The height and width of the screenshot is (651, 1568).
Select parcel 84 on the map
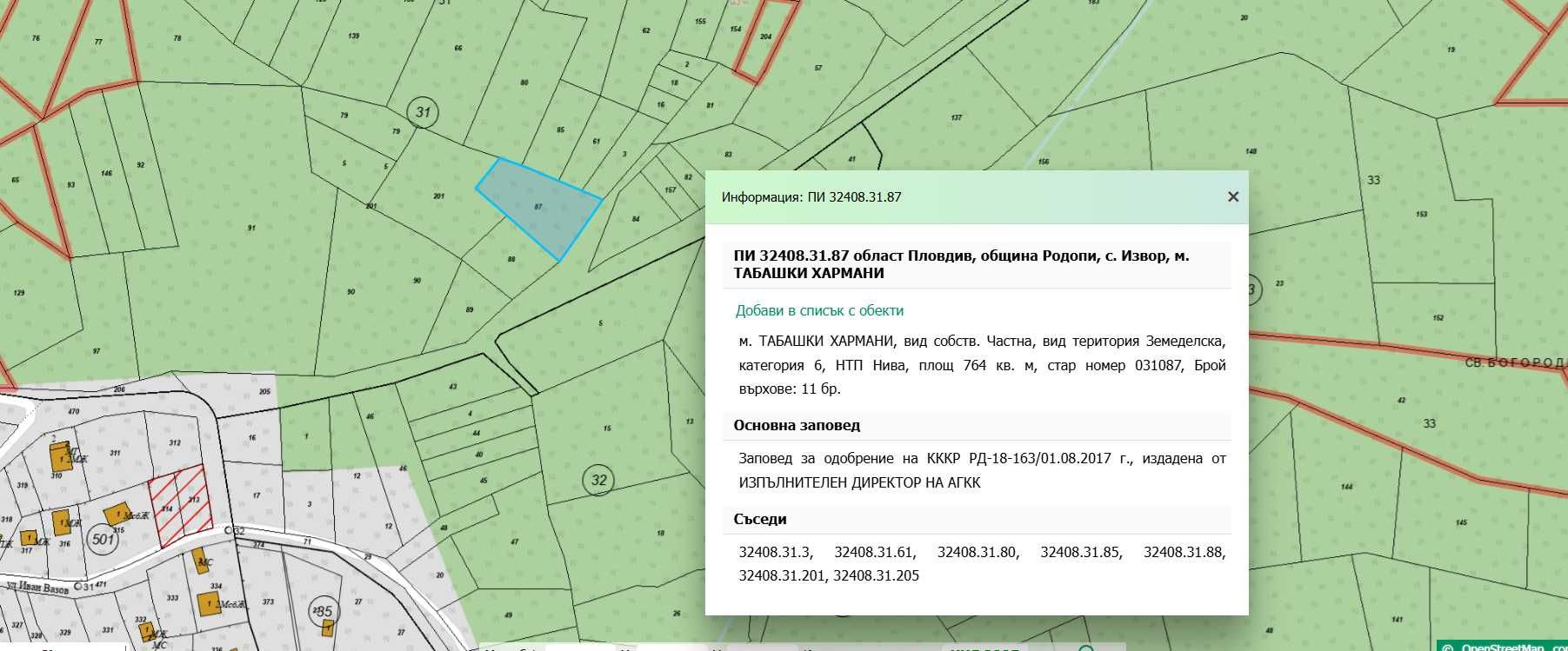pos(636,219)
